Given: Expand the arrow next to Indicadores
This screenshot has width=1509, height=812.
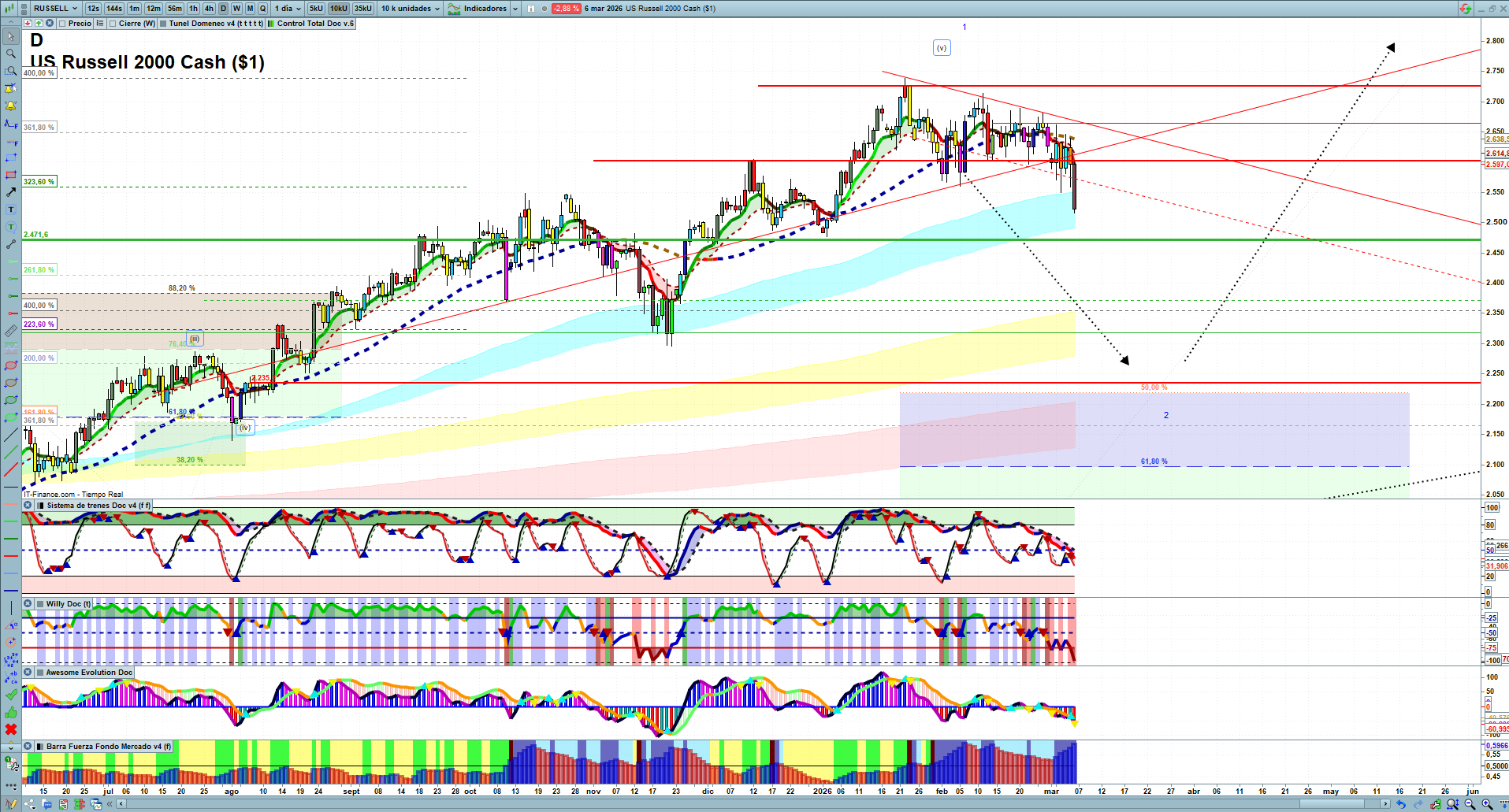Looking at the screenshot, I should click(515, 9).
